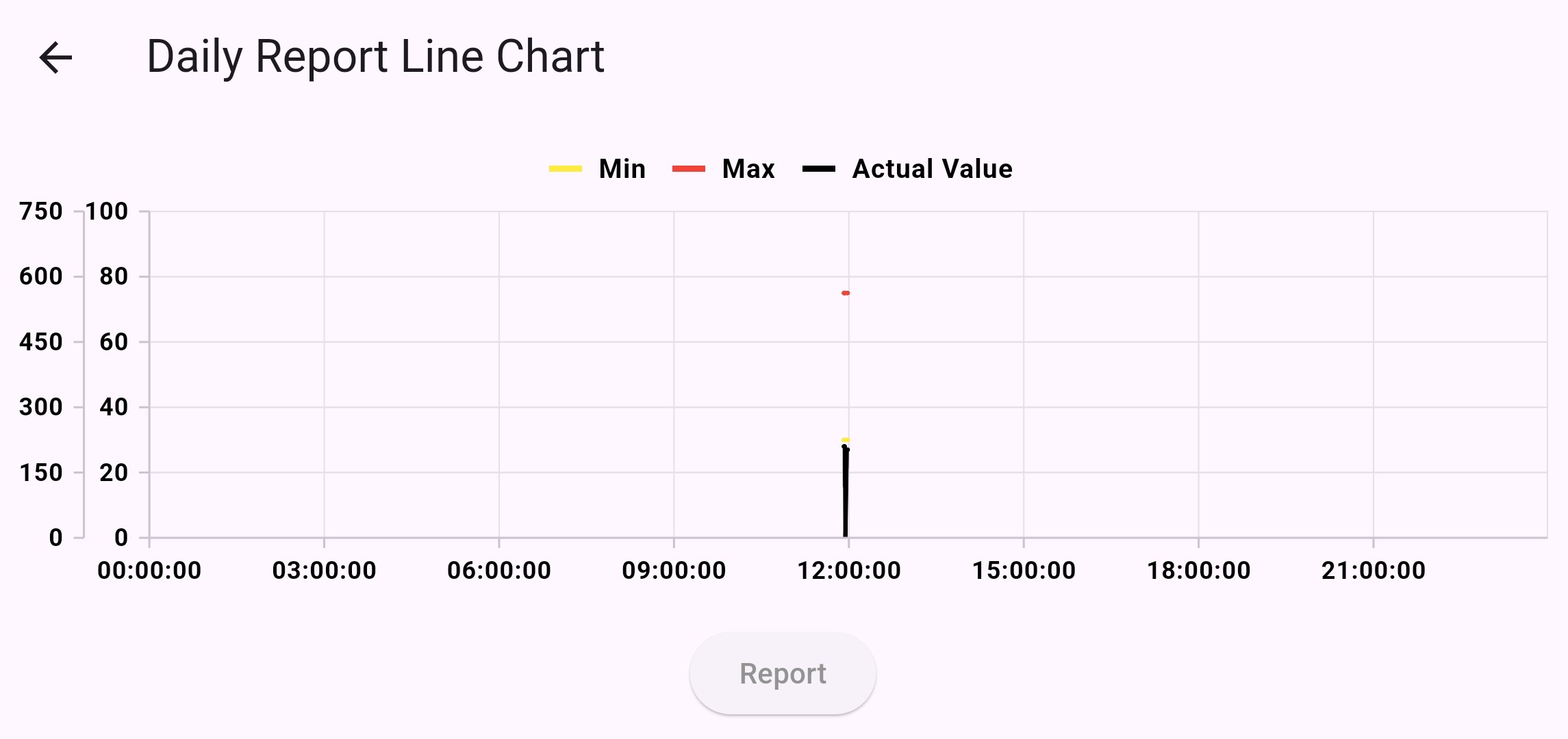Click the Daily Report Line Chart title

(x=375, y=57)
